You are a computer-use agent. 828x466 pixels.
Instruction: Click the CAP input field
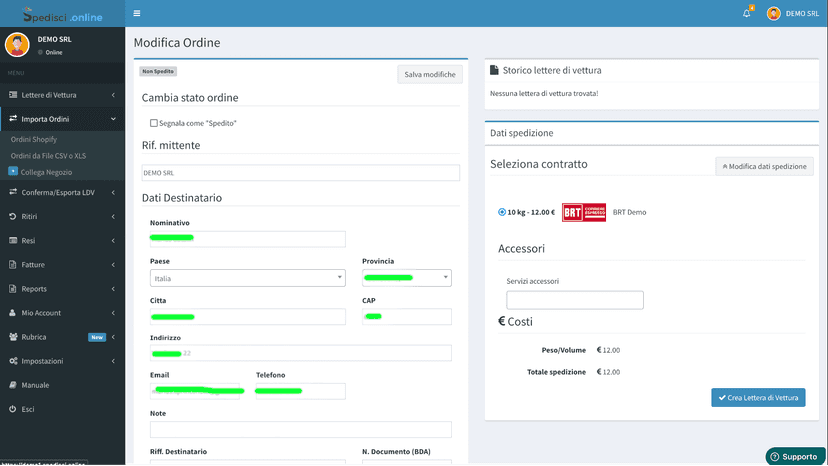[407, 316]
